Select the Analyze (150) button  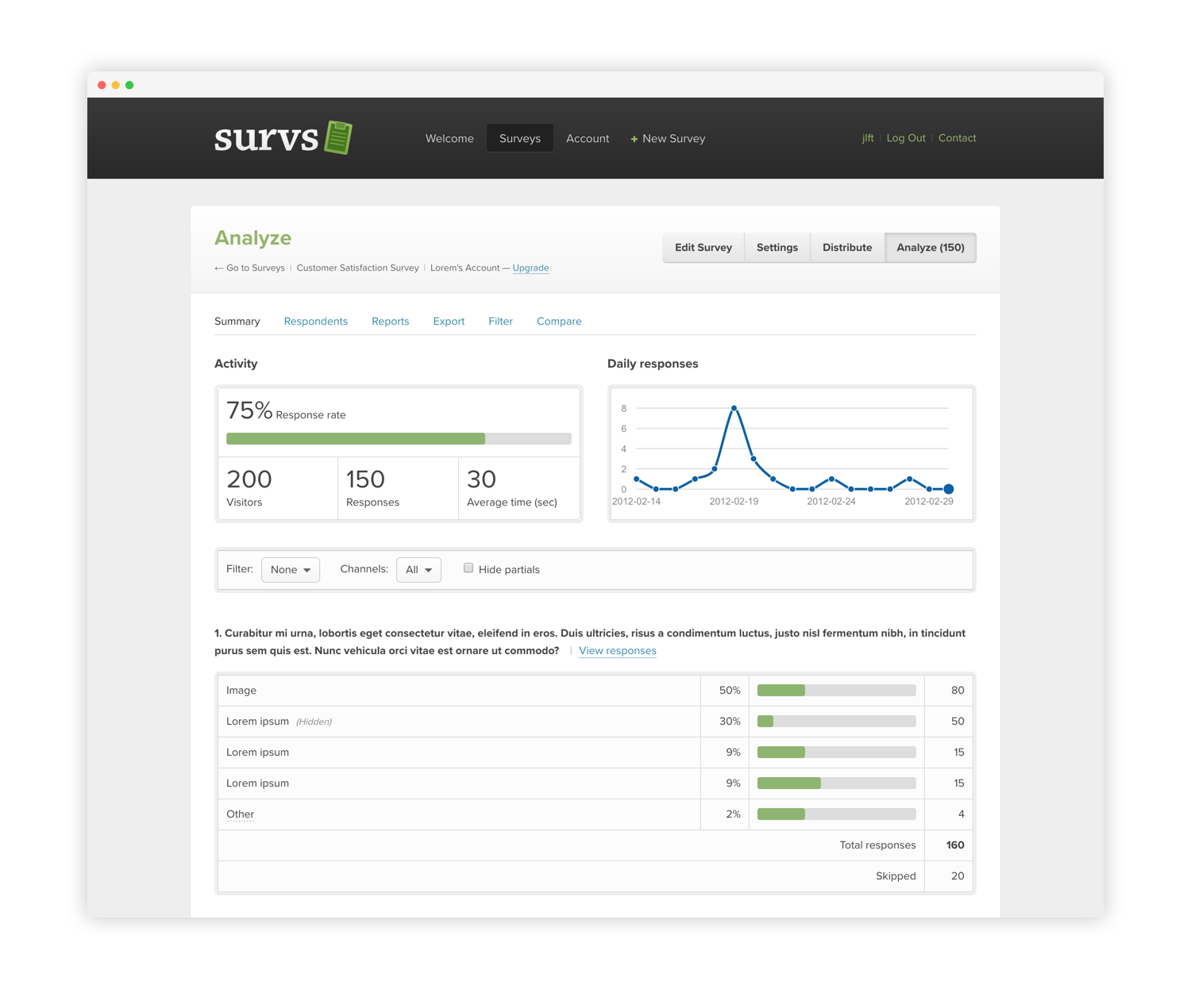(931, 247)
